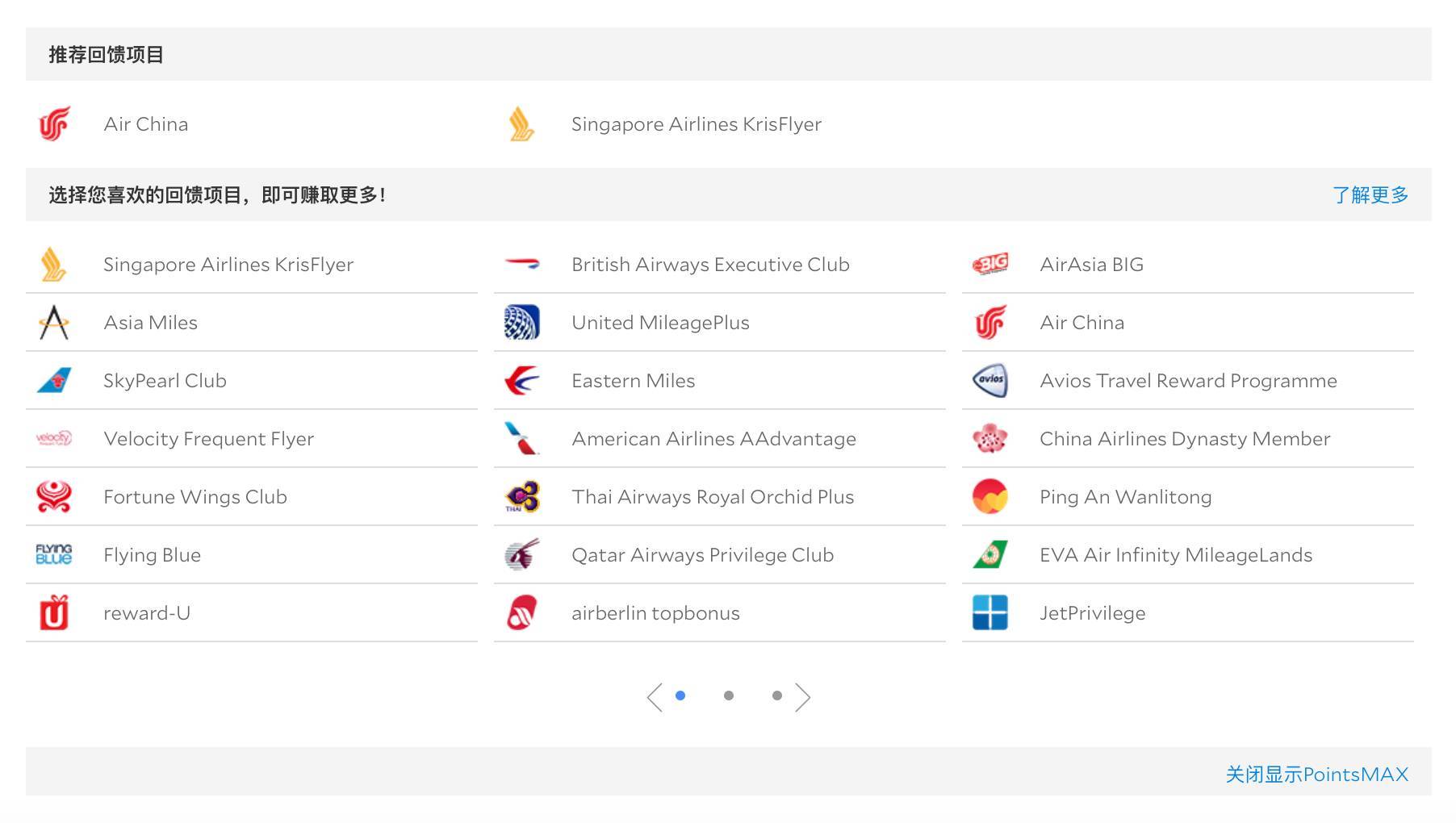1456x823 pixels.
Task: Pick Asia Miles program name
Action: click(151, 323)
